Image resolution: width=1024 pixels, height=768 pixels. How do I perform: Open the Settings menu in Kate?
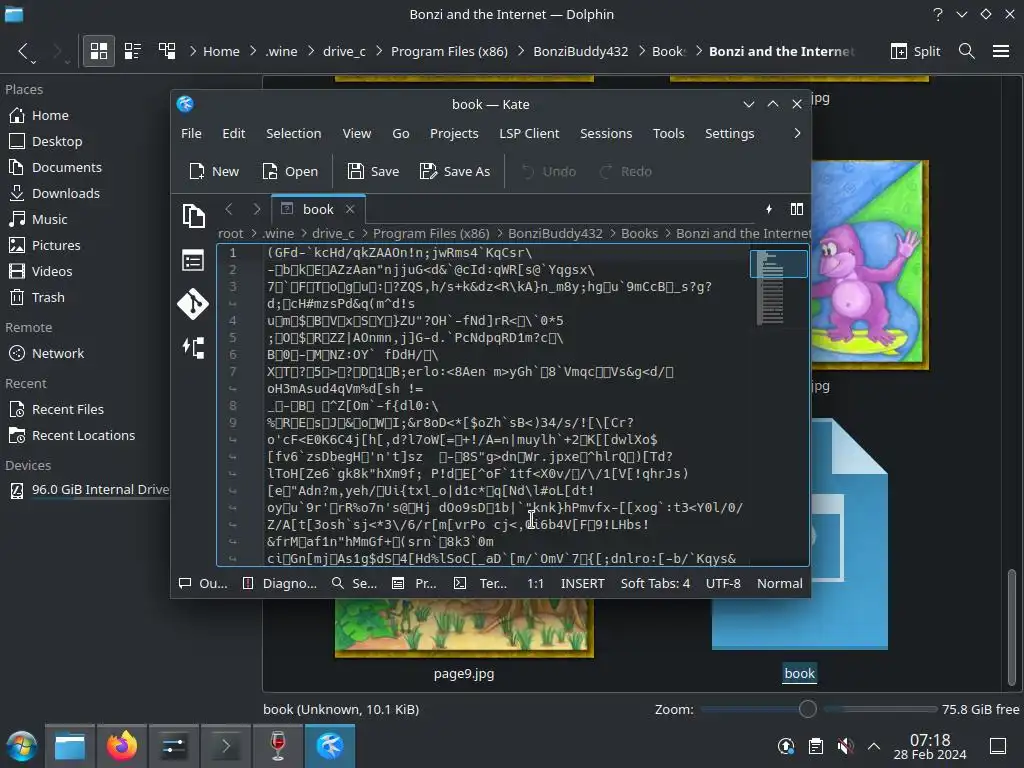coord(729,133)
